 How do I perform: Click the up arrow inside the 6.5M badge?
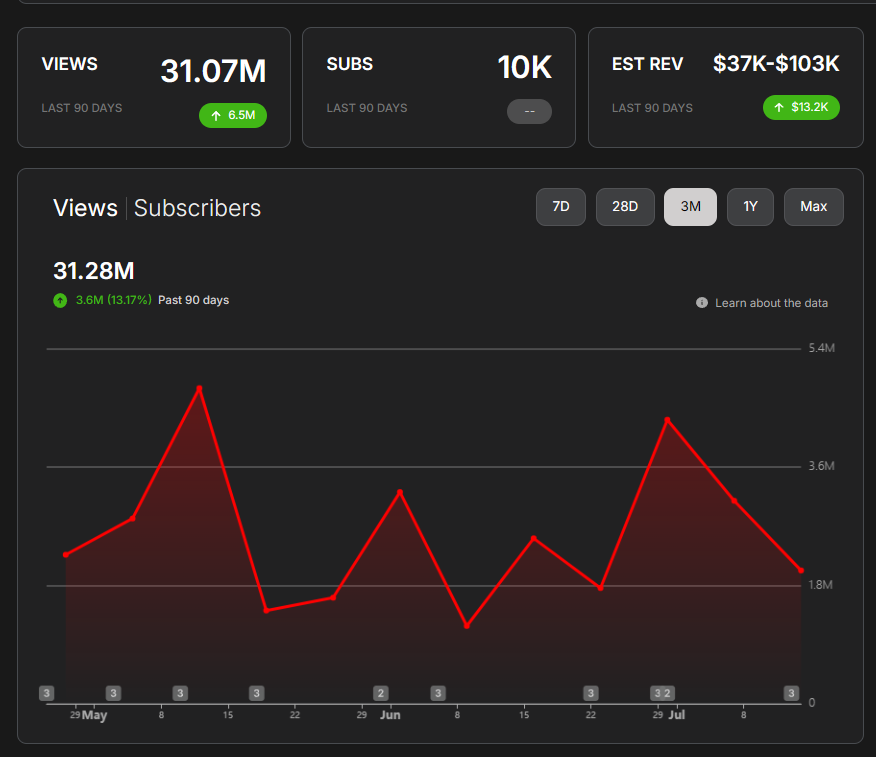tap(216, 116)
